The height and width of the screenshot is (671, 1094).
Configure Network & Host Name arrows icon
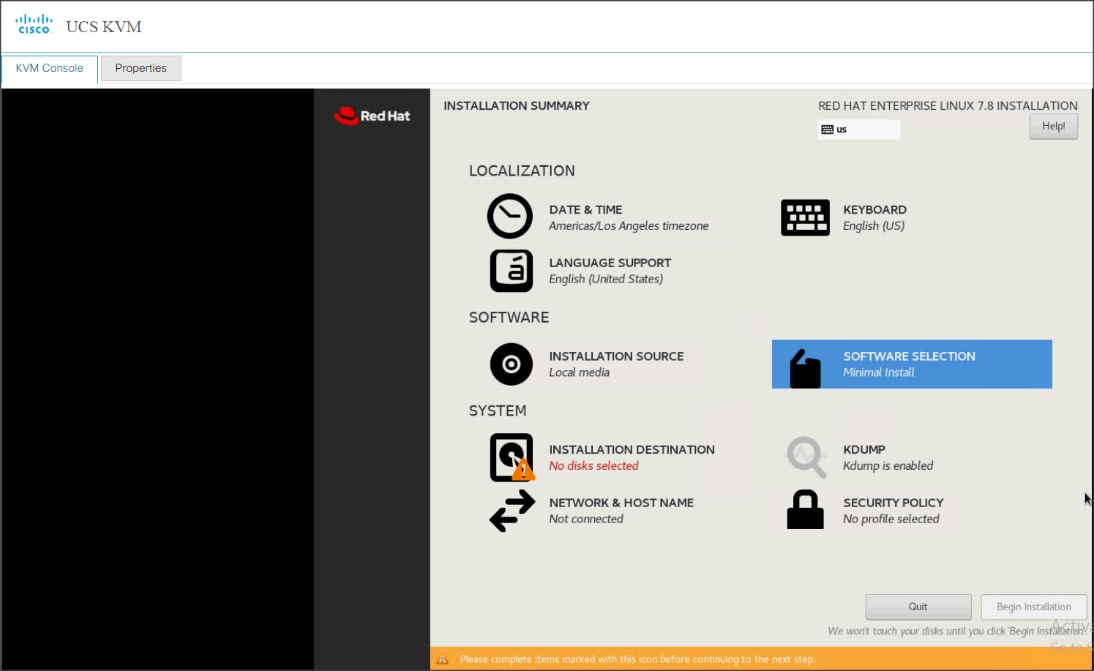(x=510, y=510)
